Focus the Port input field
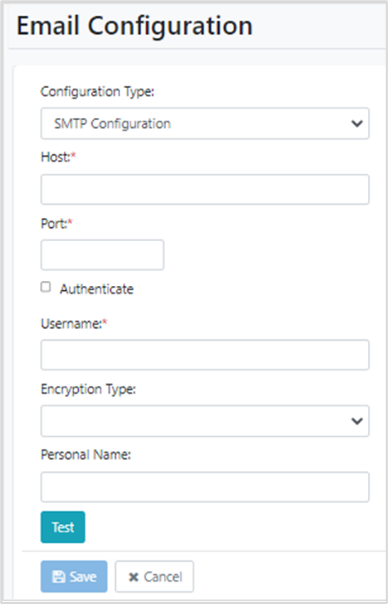This screenshot has height=604, width=388. [102, 255]
